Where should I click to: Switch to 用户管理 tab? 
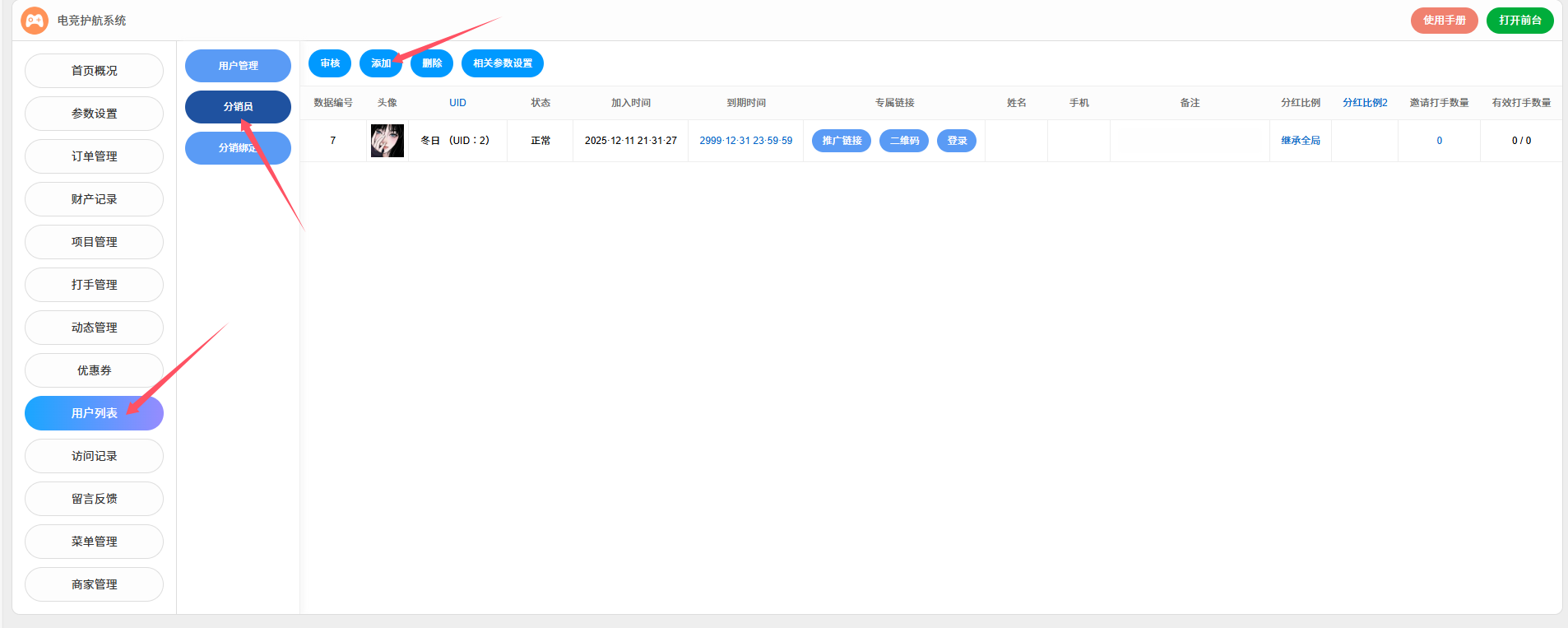click(x=238, y=66)
